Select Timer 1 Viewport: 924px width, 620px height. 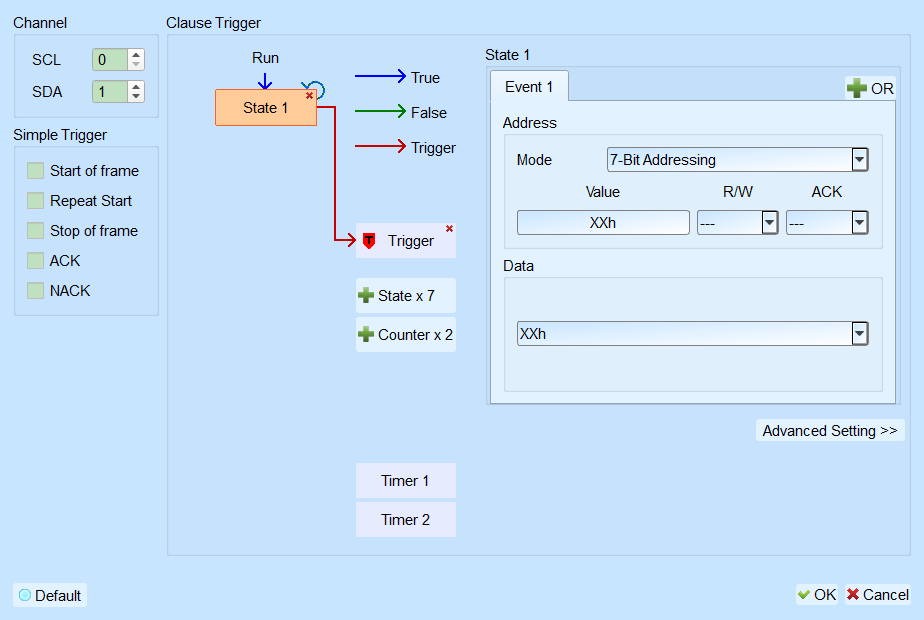405,481
